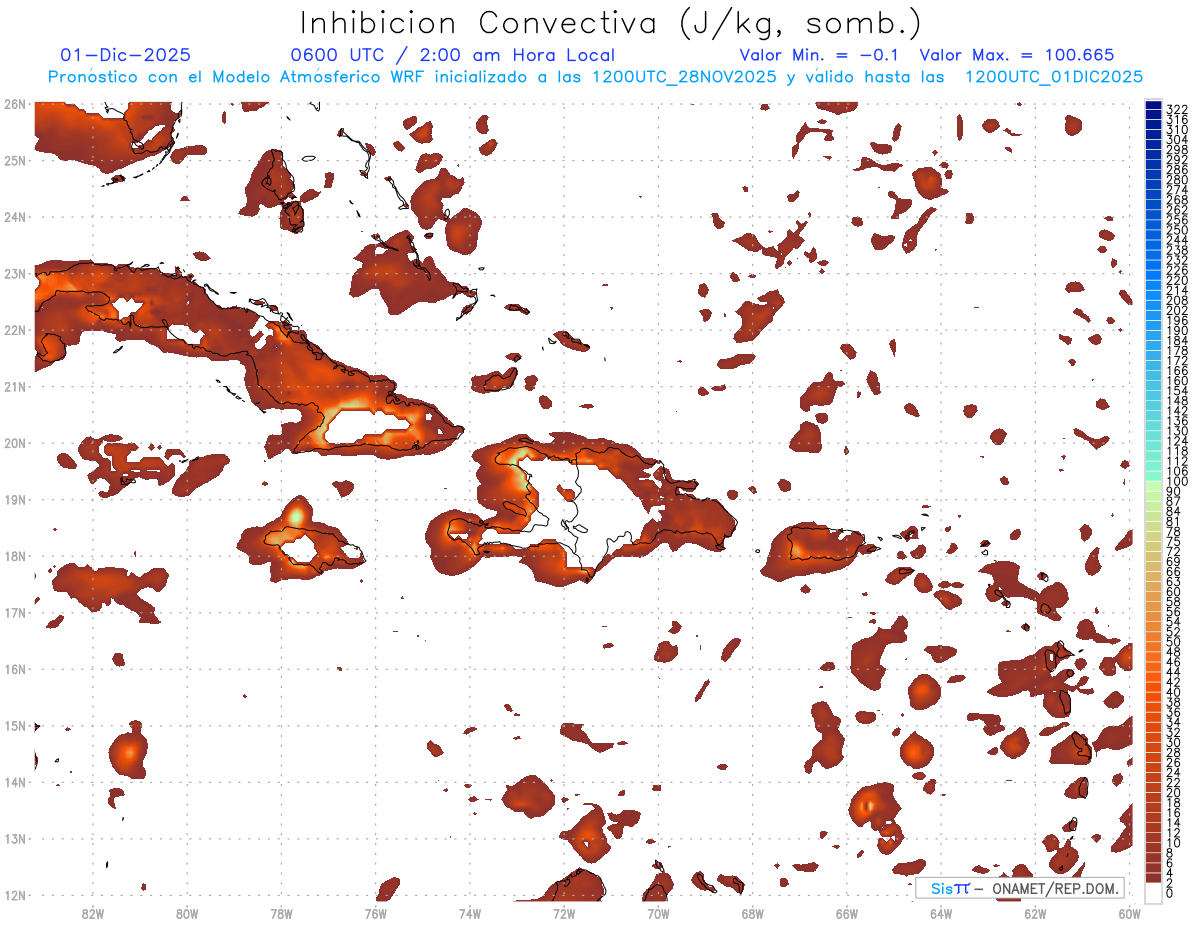The image size is (1200, 927).
Task: Click the colorbar value label "322"
Action: [x=1177, y=108]
